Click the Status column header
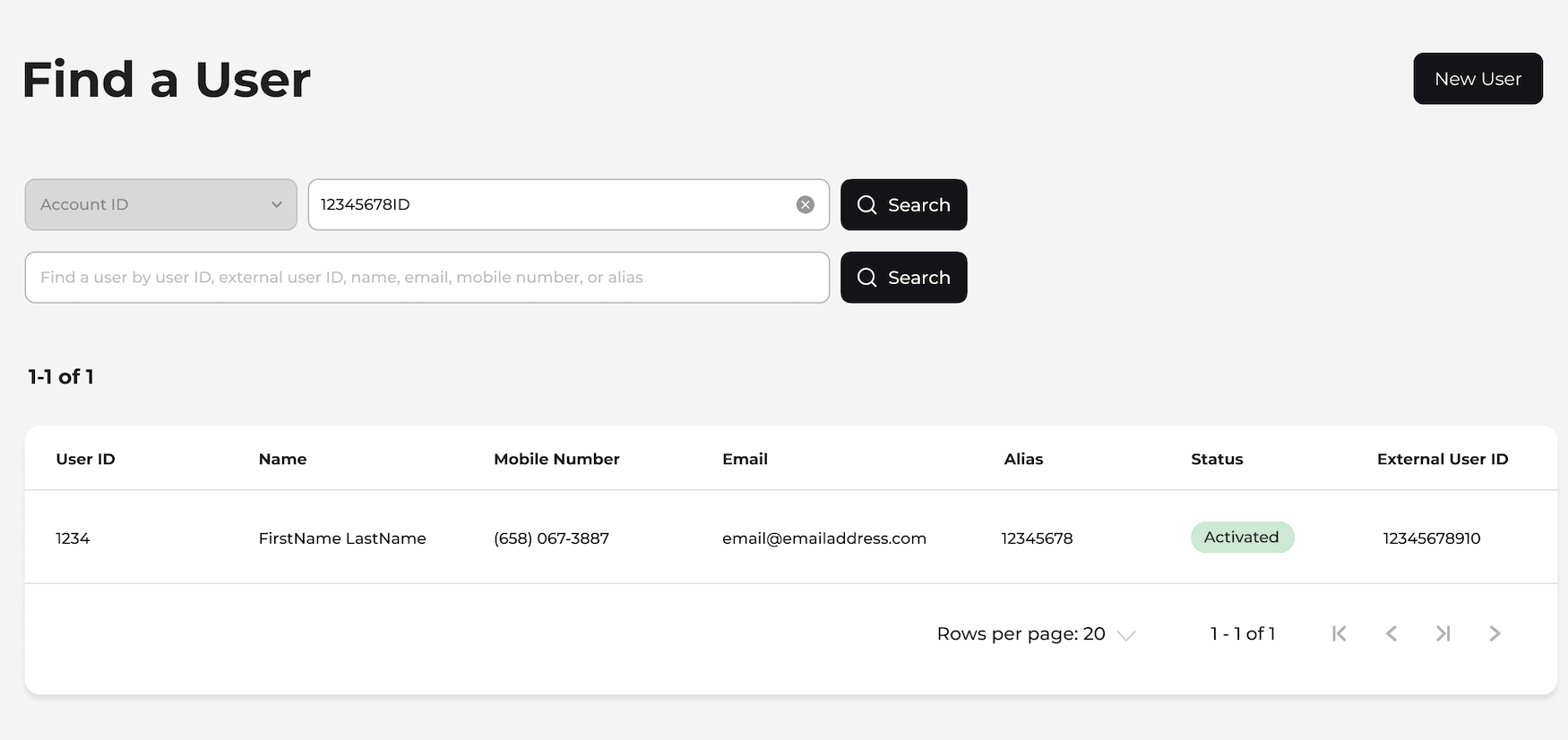 [1217, 459]
